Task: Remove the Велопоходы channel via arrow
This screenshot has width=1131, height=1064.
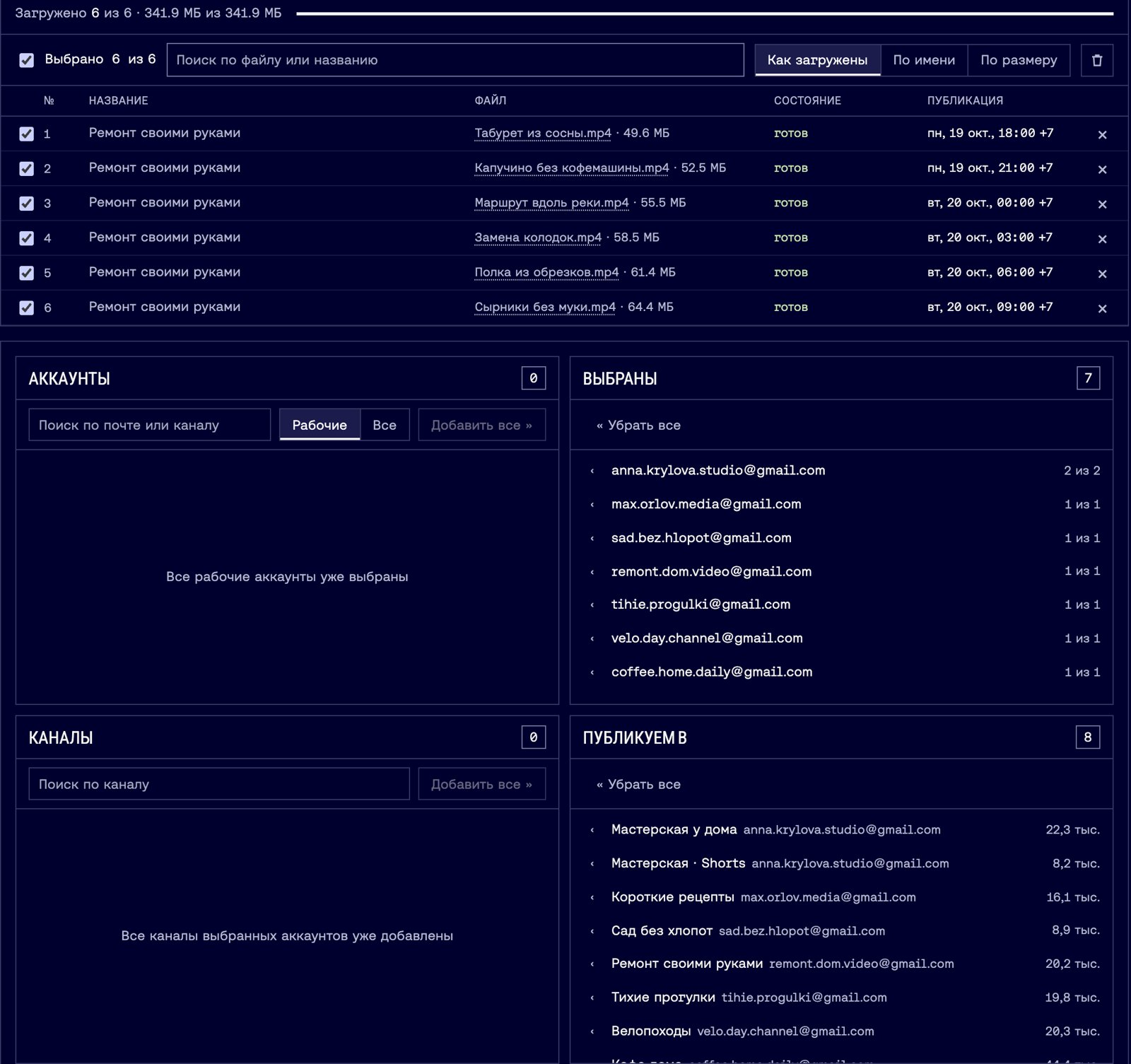Action: click(x=592, y=1031)
